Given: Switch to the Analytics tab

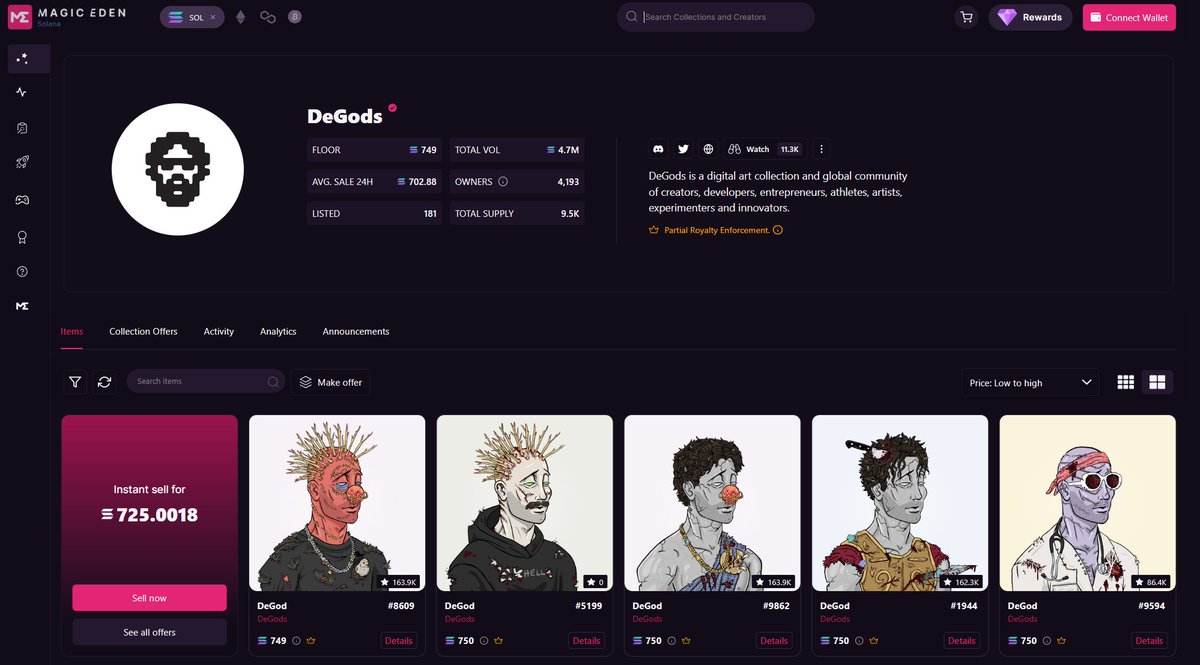Looking at the screenshot, I should click(x=278, y=331).
